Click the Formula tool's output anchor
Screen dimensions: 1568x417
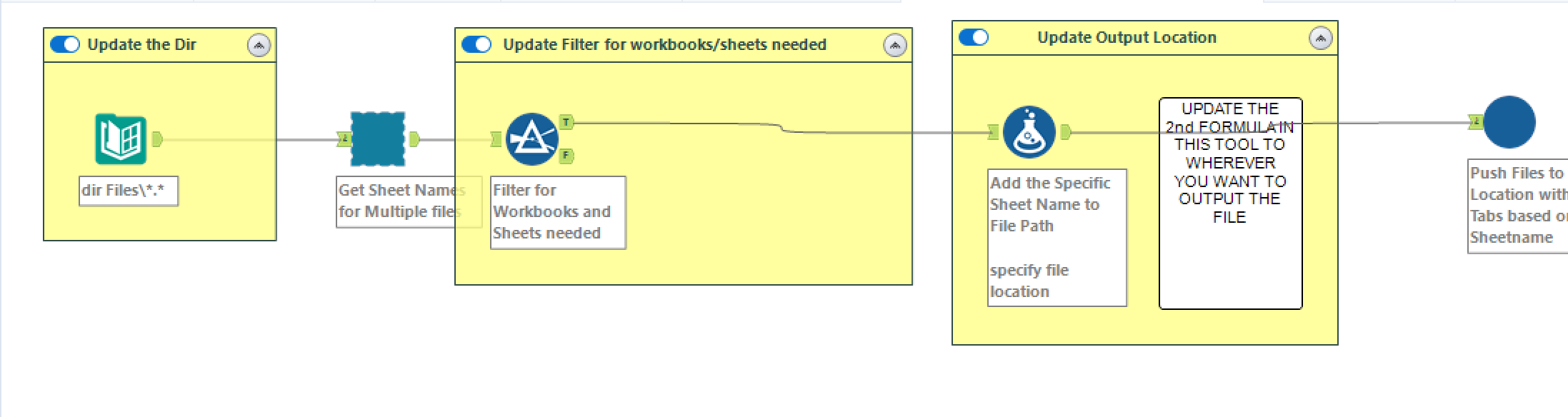point(1067,132)
